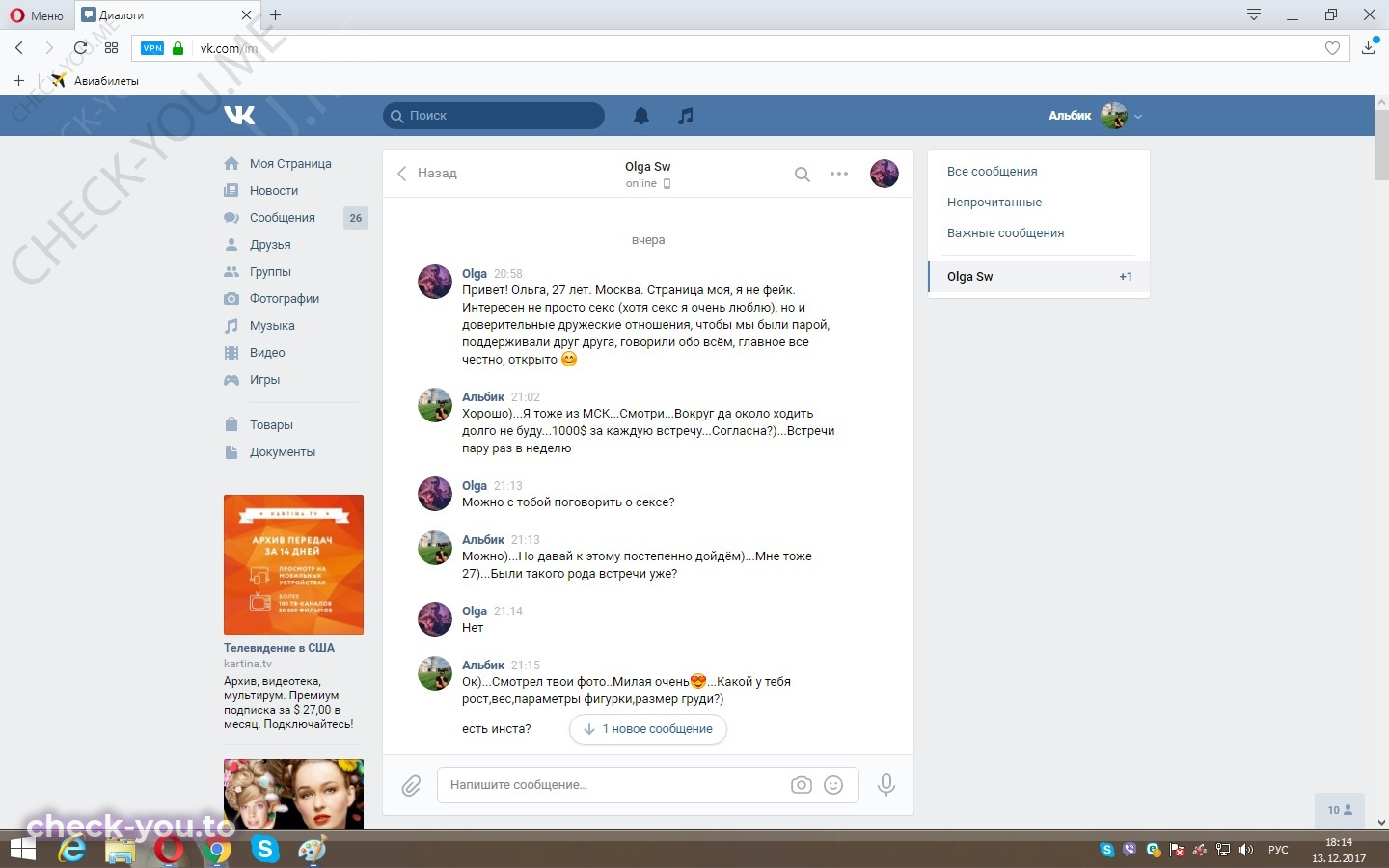Image resolution: width=1389 pixels, height=868 pixels.
Task: Switch the РУС keyboard language indicator
Action: click(1278, 850)
